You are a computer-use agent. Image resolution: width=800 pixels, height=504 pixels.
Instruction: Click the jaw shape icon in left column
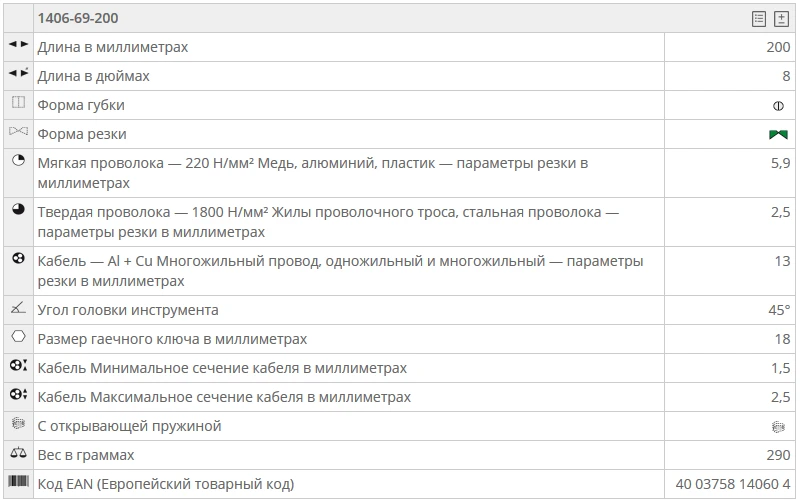click(x=18, y=103)
